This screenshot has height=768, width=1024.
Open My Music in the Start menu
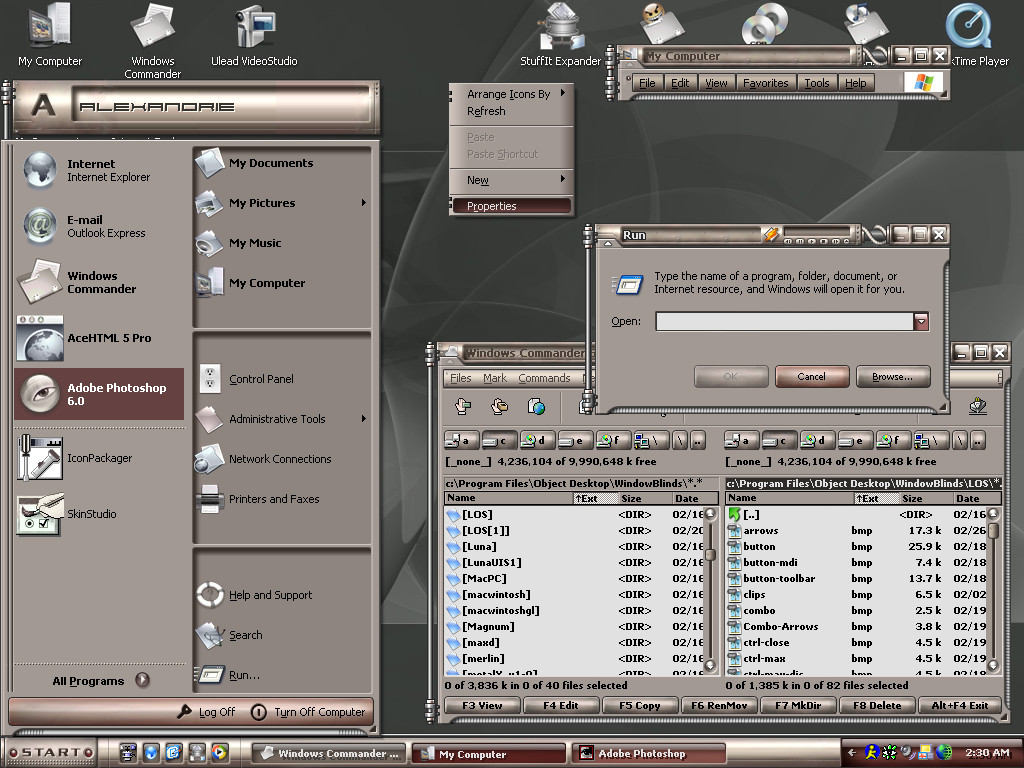(x=281, y=243)
